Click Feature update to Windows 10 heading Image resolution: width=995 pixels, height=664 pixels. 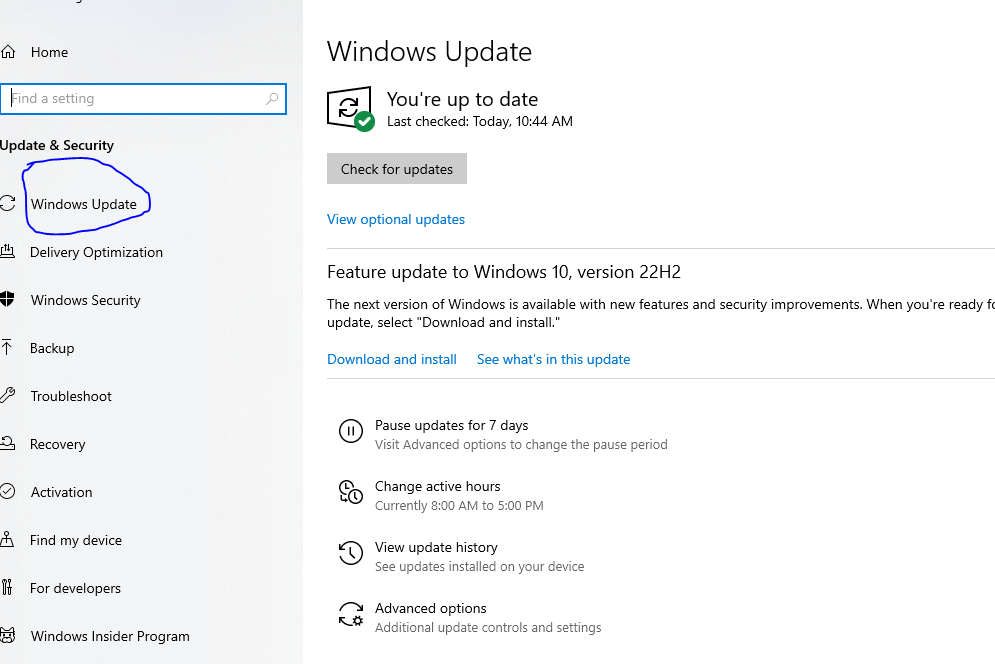pos(504,272)
